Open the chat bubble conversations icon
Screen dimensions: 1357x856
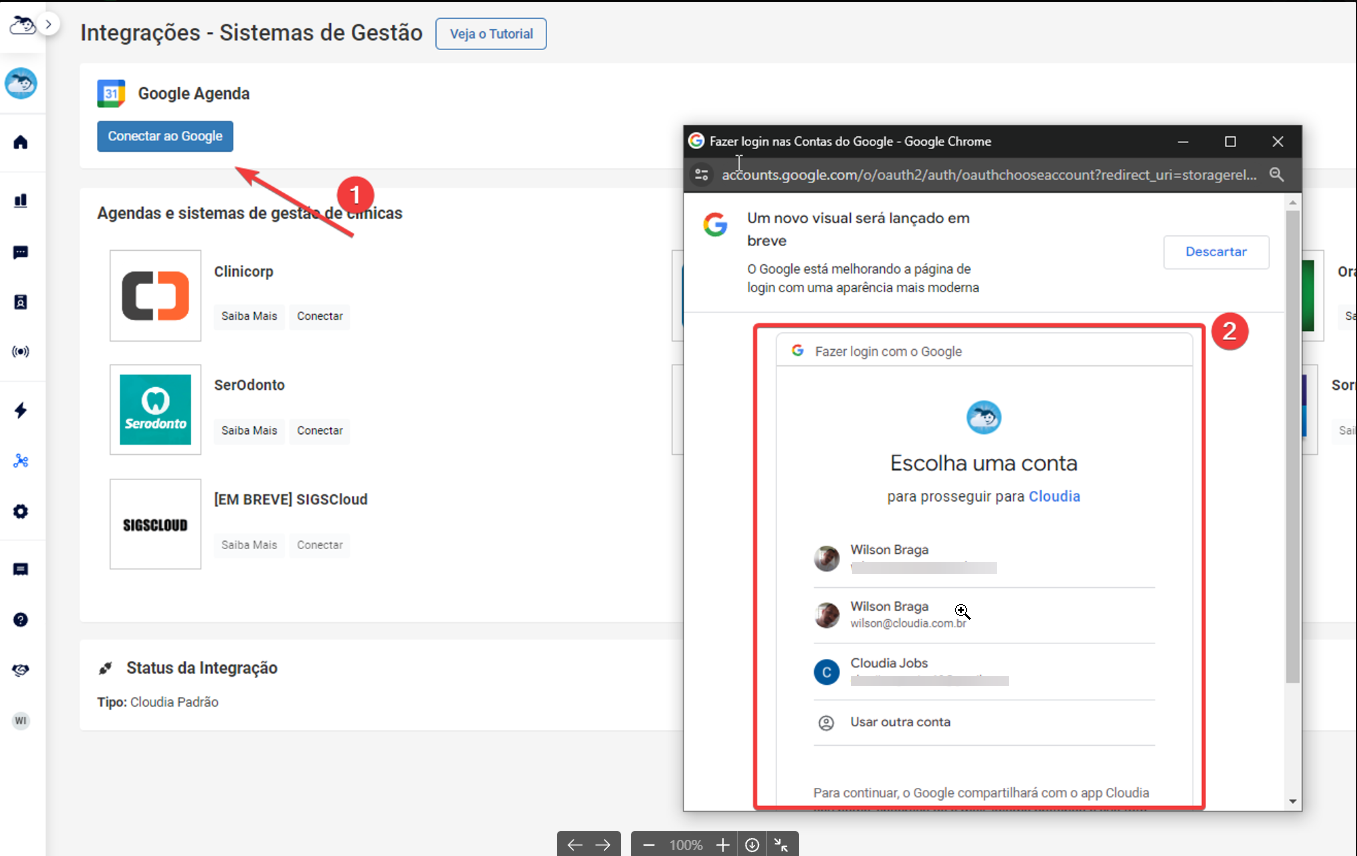(20, 252)
